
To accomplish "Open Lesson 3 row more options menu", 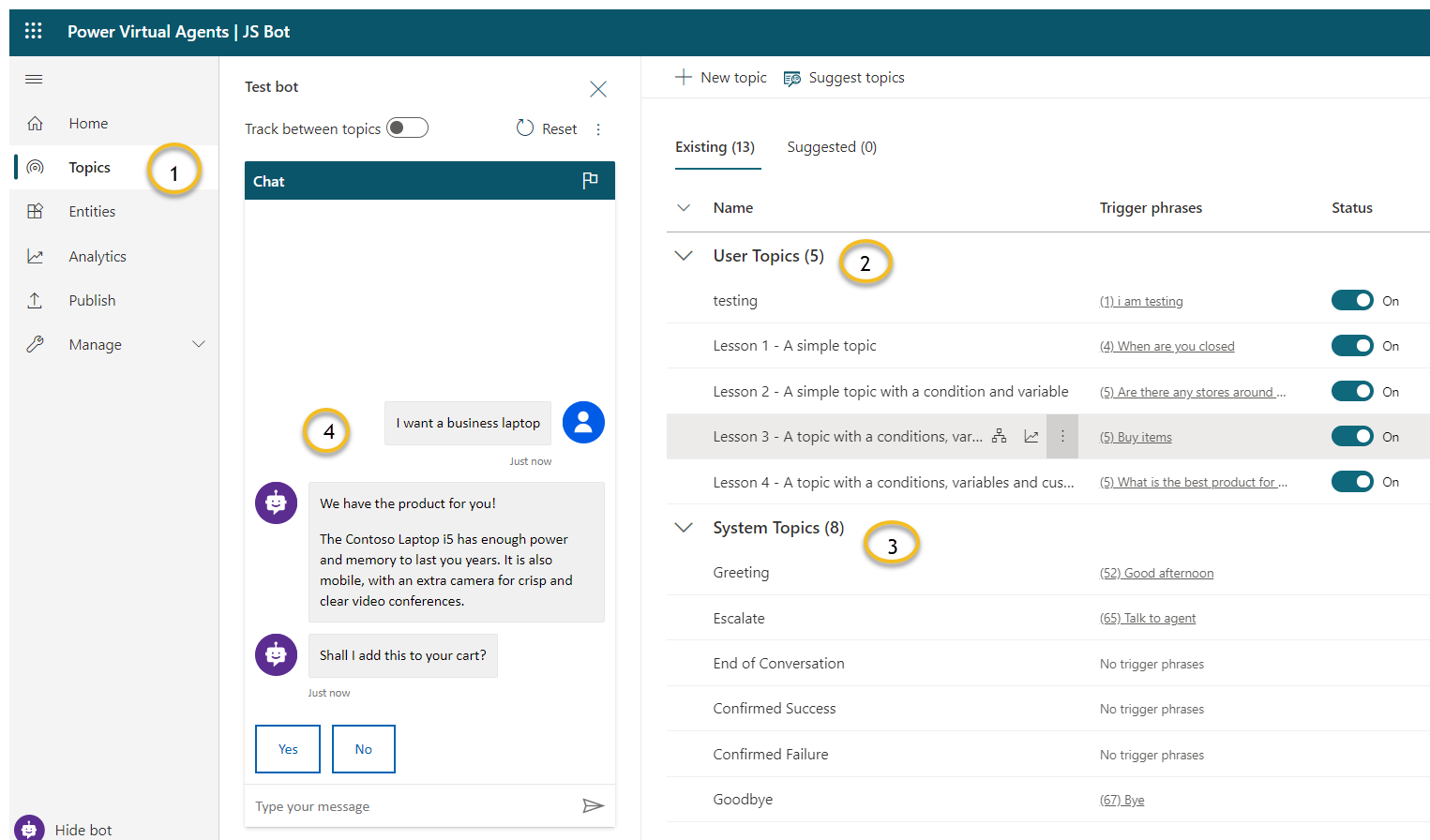I will tap(1062, 436).
